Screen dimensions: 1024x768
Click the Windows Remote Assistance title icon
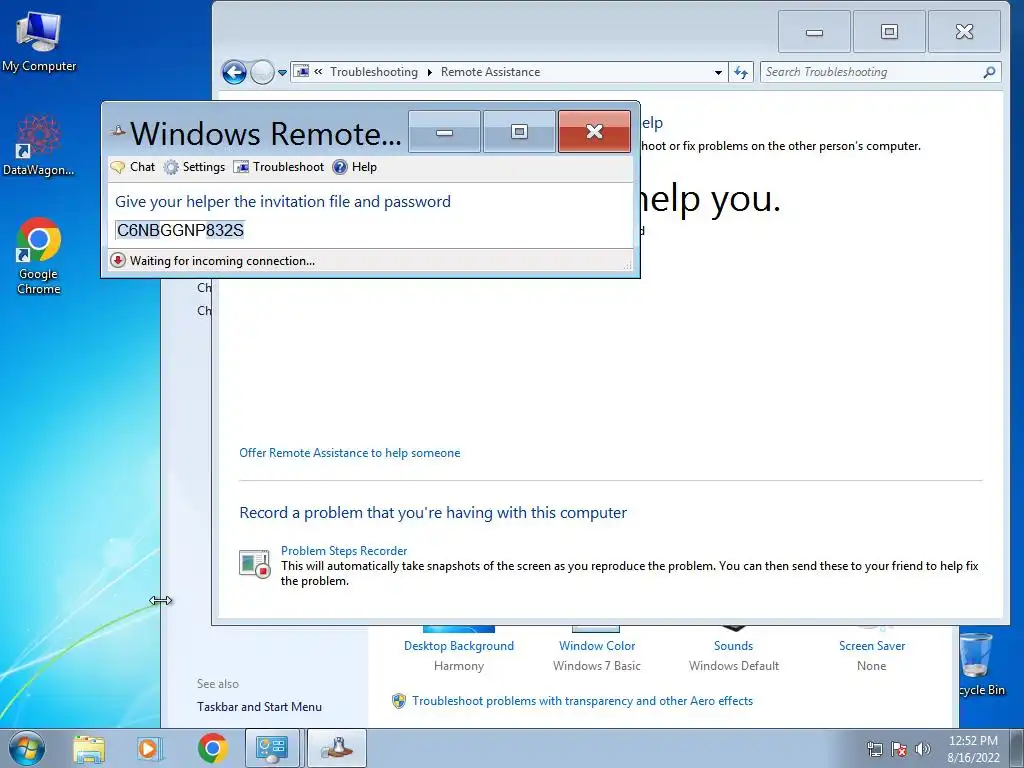tap(118, 131)
